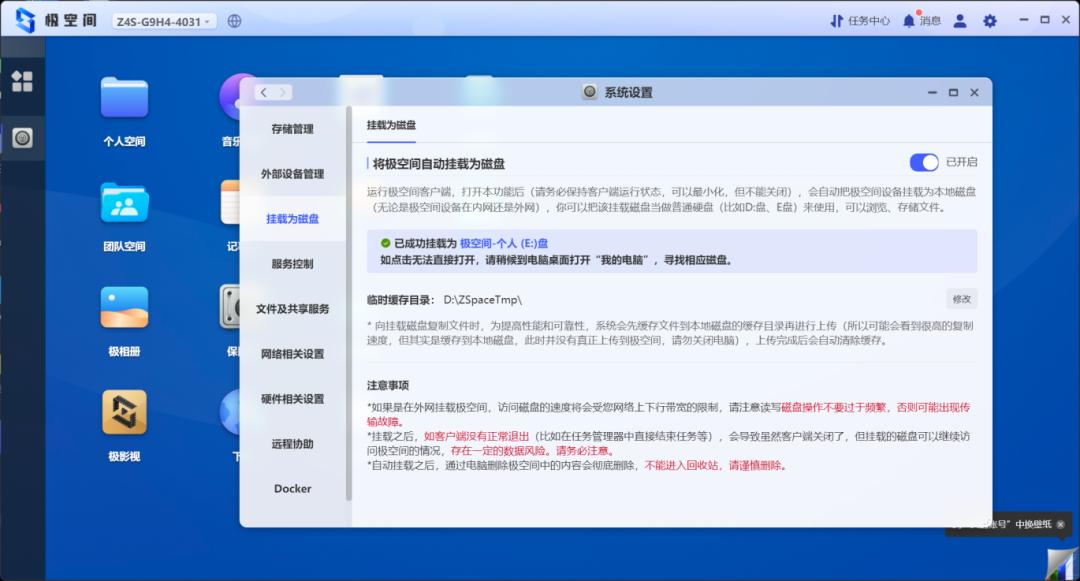Click the 极空间 logo at top left
1080x581 pixels.
[25, 21]
